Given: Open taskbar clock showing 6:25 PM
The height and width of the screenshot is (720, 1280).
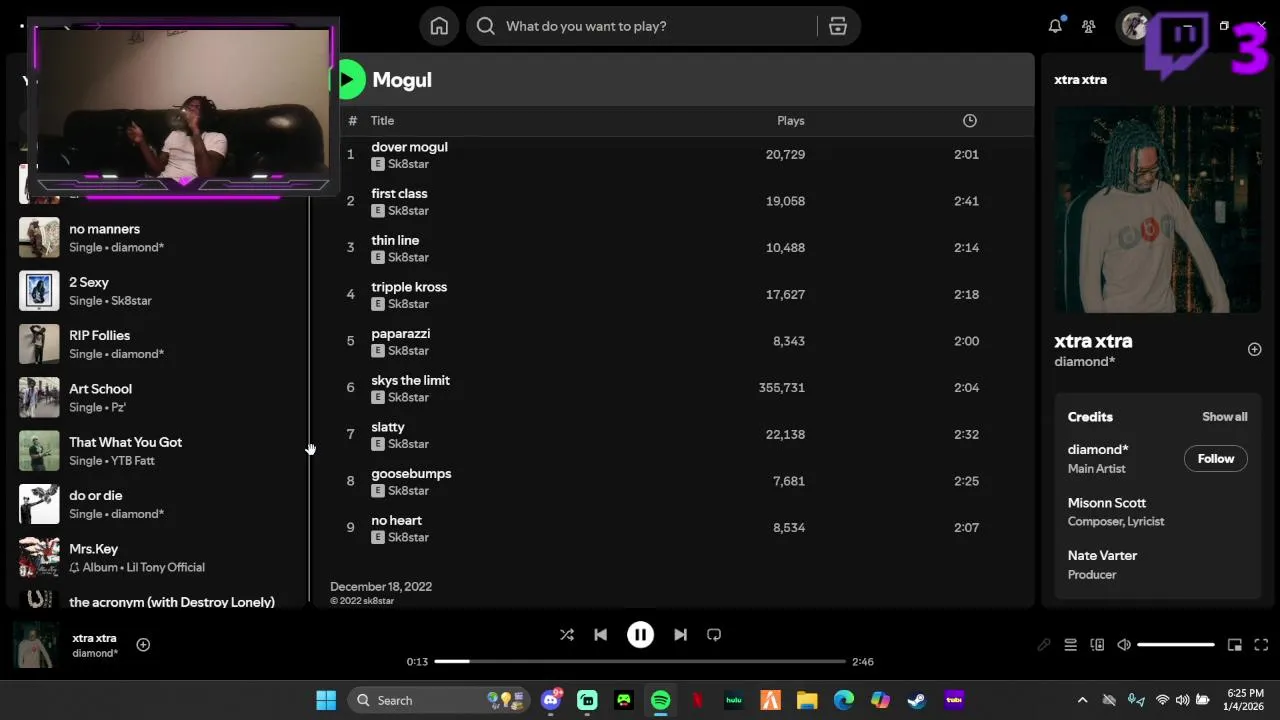Looking at the screenshot, I should 1244,700.
